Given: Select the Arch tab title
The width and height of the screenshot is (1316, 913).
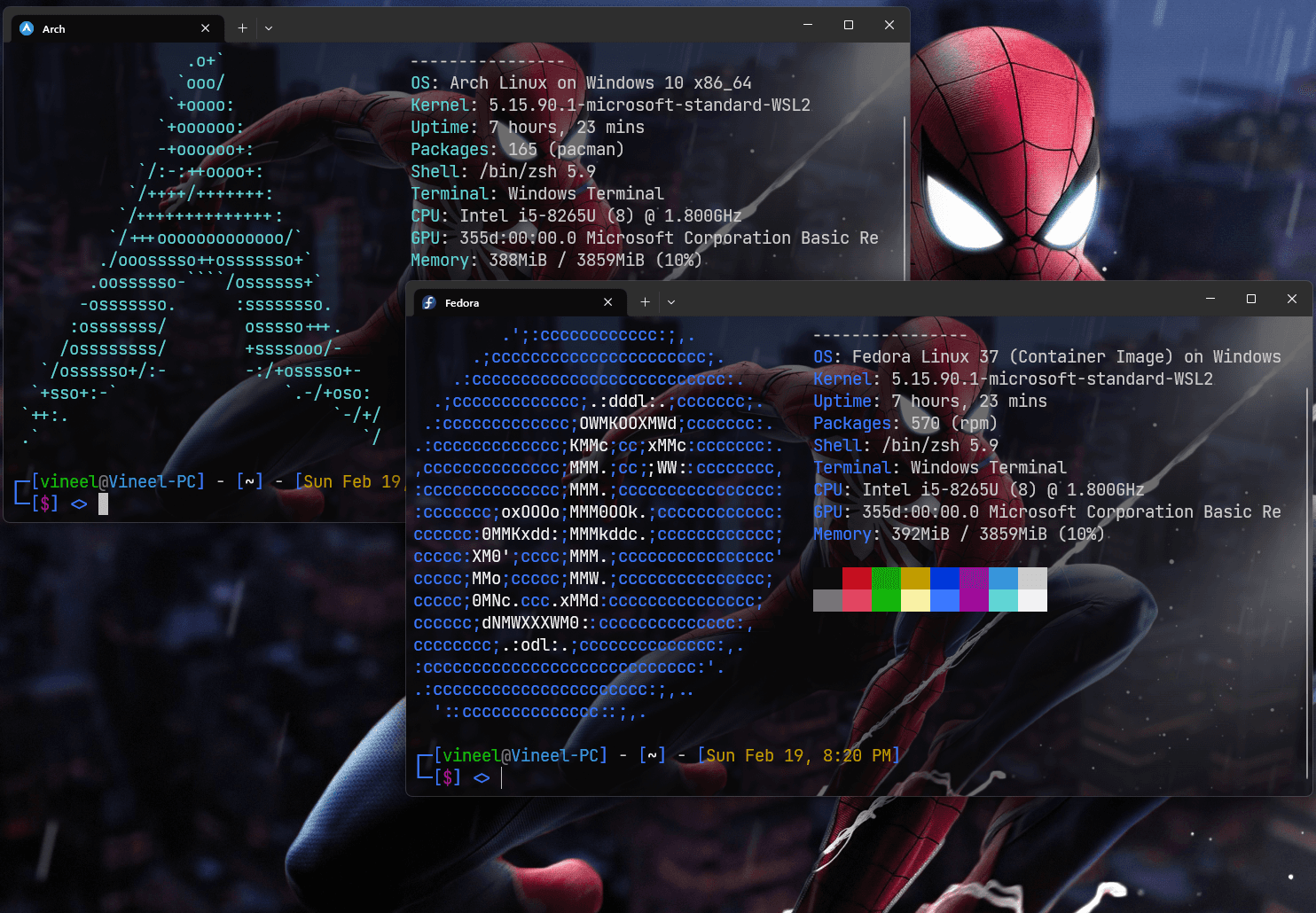Looking at the screenshot, I should tap(54, 29).
